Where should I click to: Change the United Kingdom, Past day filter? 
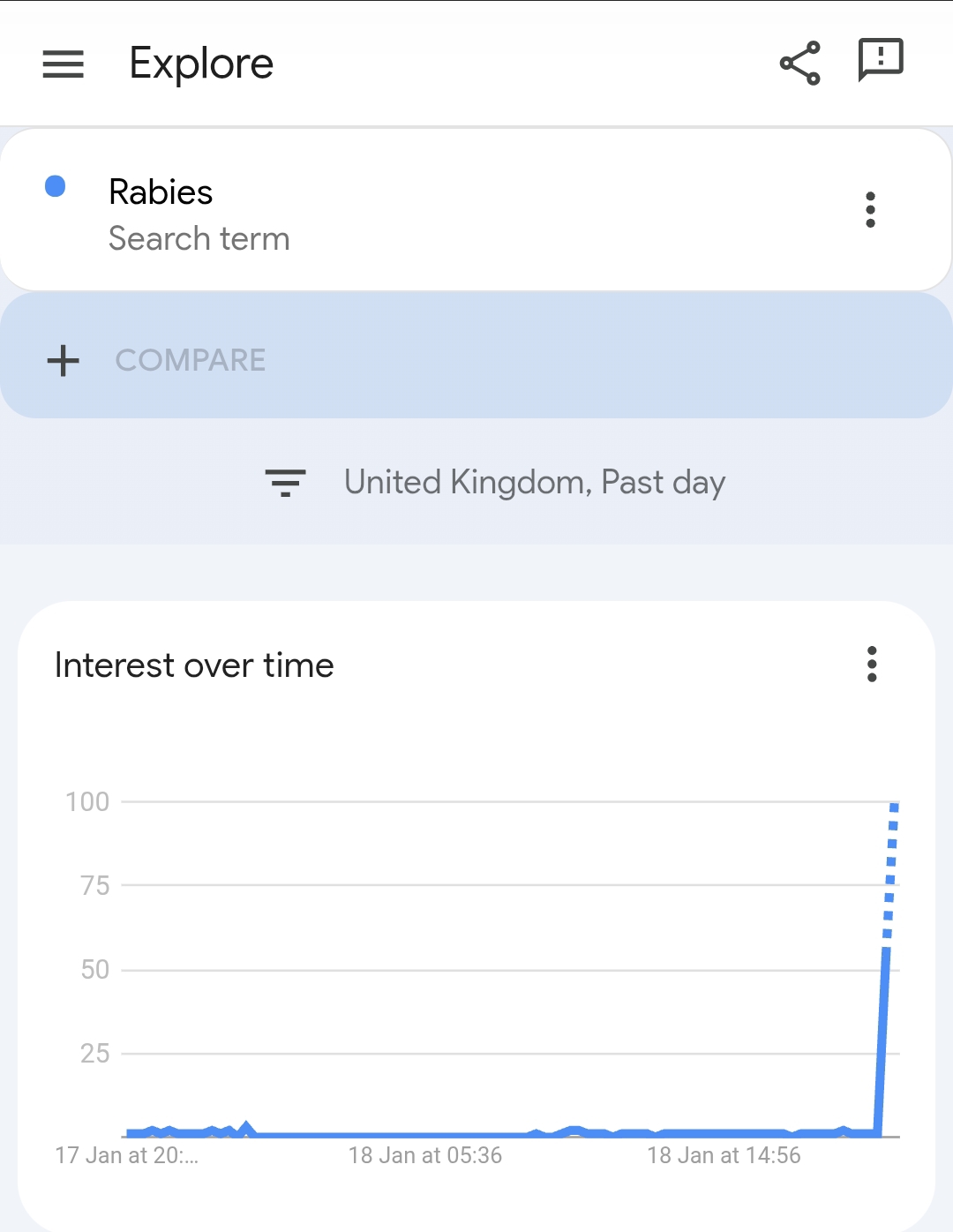(x=534, y=483)
